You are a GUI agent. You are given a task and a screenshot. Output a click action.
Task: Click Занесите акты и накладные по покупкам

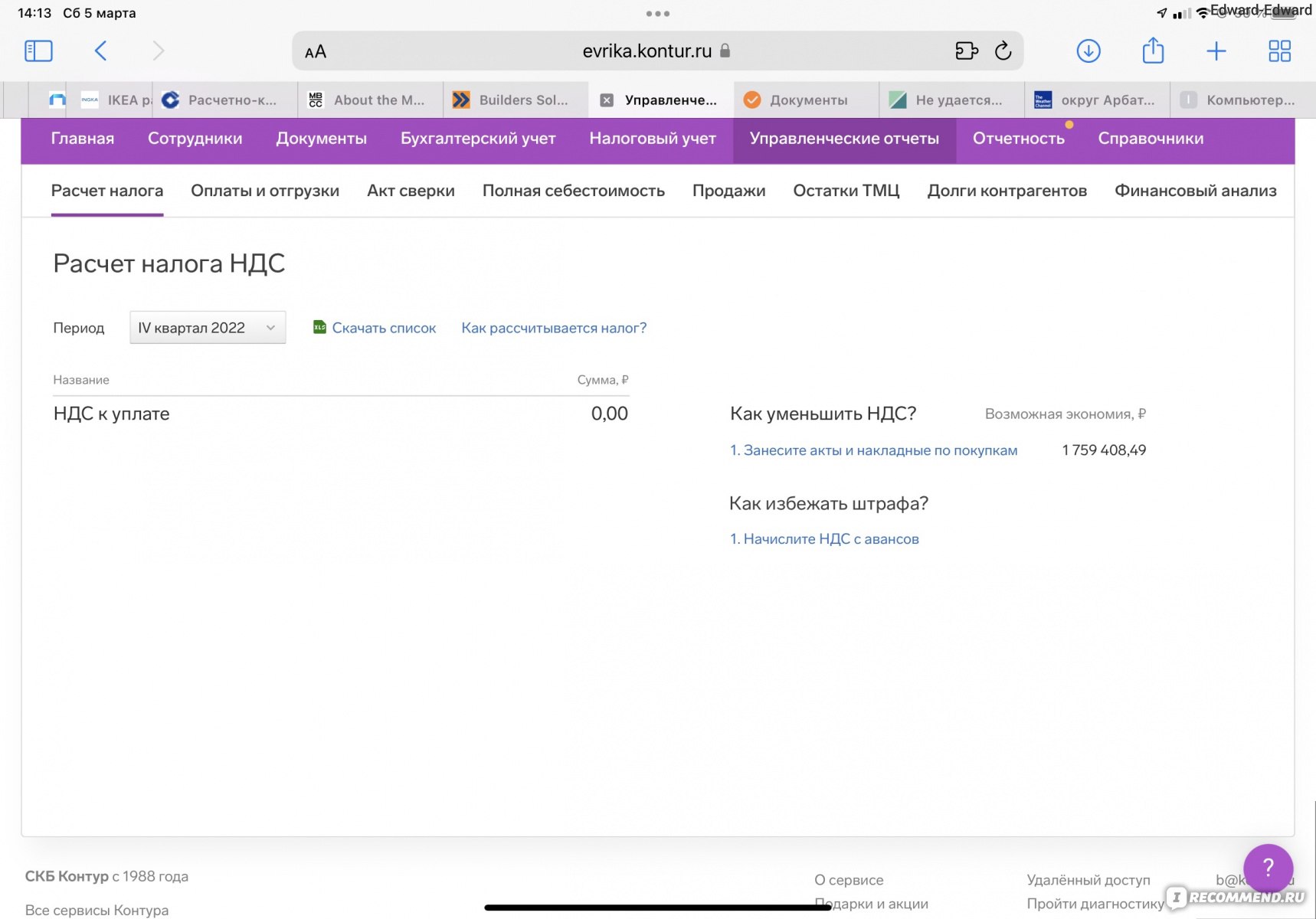pyautogui.click(x=874, y=450)
